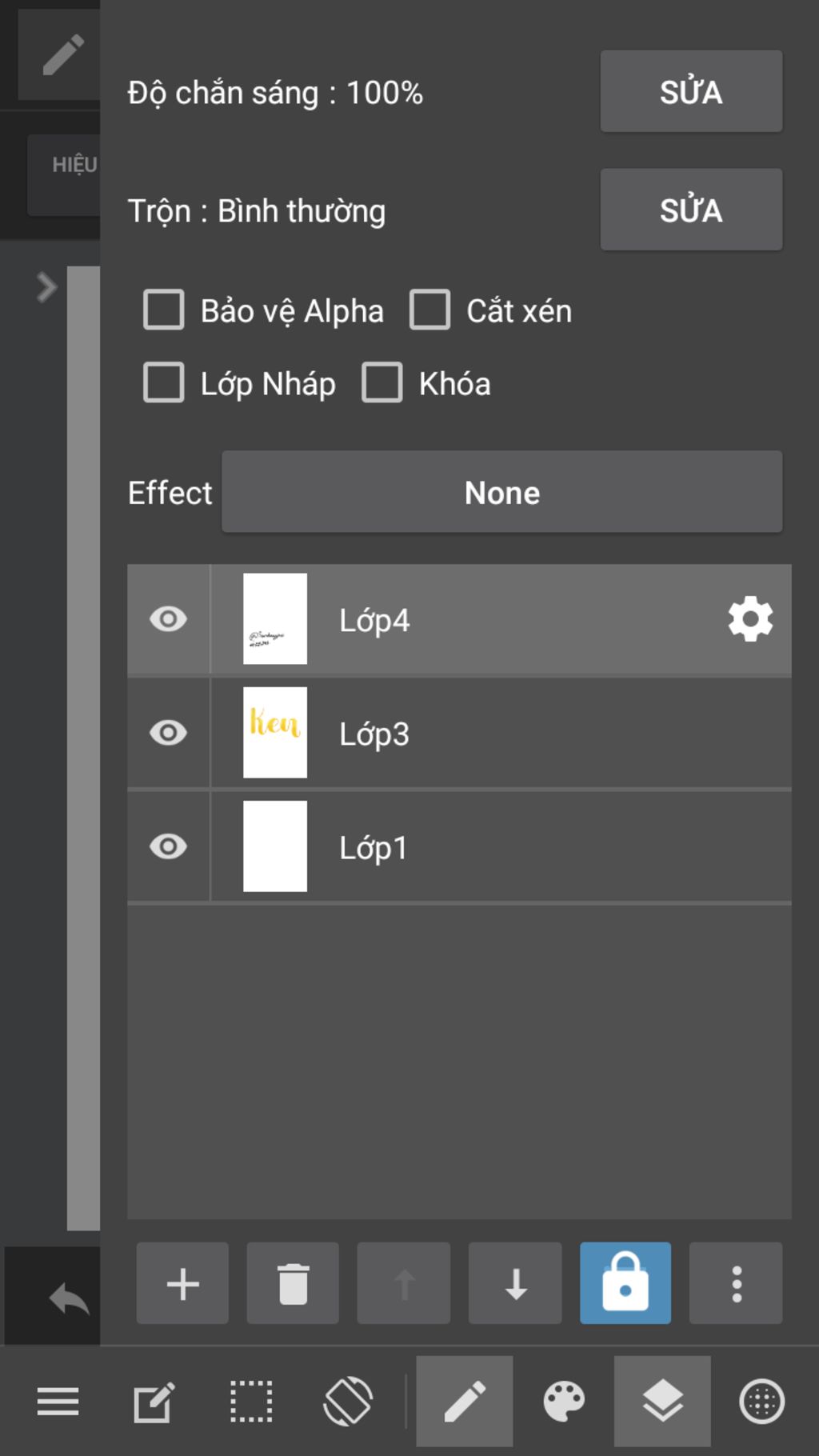Screen dimensions: 819x1456
Task: Tap the undo arrow icon
Action: pos(69,1298)
